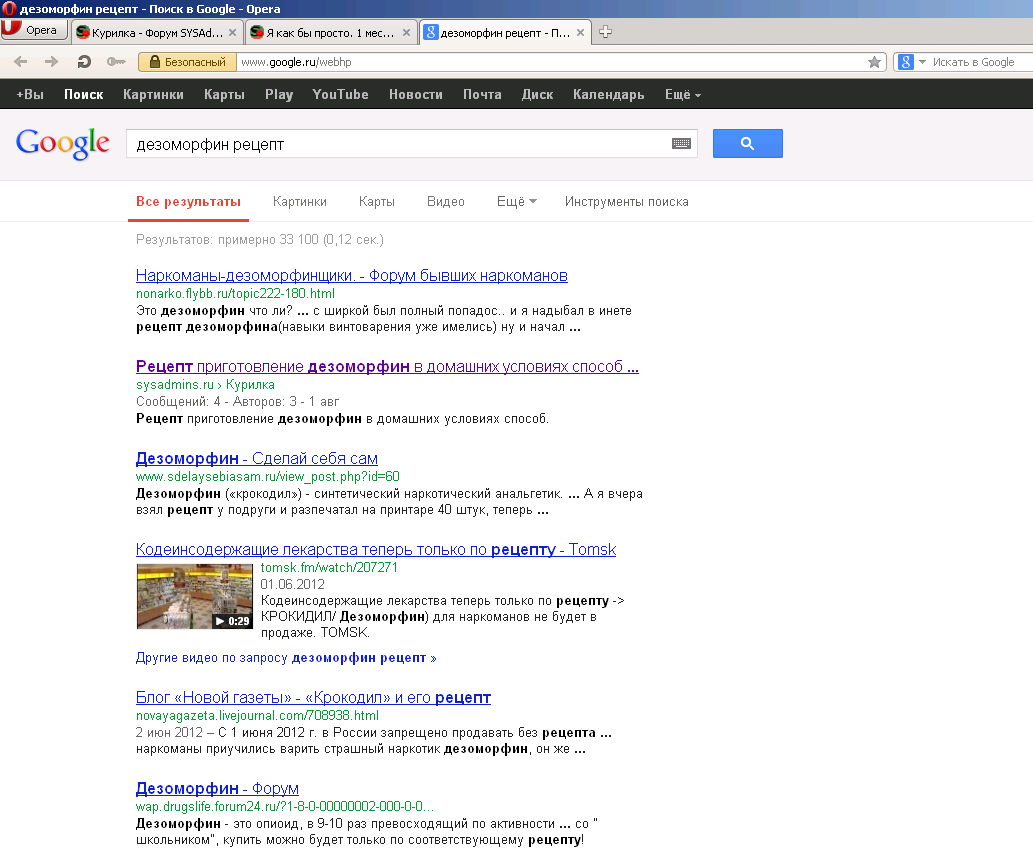Expand the Ещё results filter dropdown

(x=516, y=202)
